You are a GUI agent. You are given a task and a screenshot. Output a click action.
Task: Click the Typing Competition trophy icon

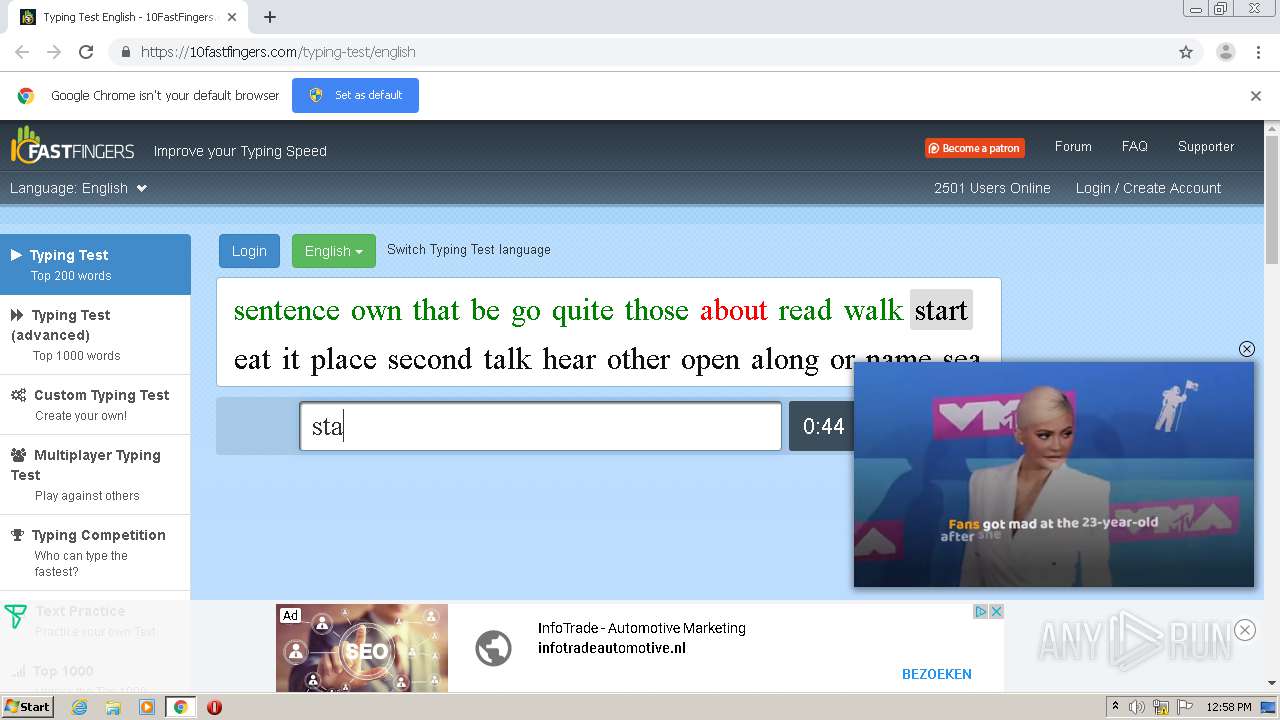(17, 535)
